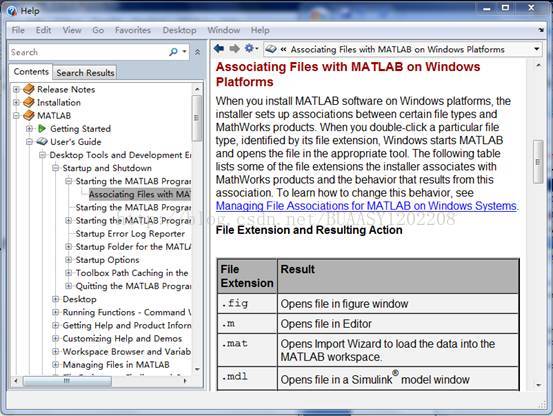Open the gear actions menu
The image size is (553, 416).
point(251,48)
